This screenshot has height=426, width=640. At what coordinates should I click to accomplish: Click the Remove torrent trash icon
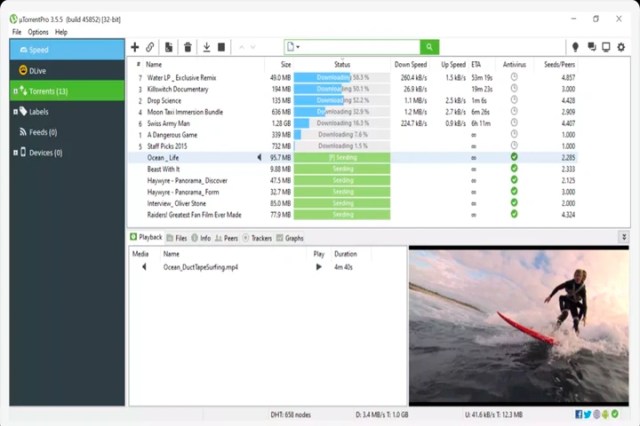click(188, 47)
